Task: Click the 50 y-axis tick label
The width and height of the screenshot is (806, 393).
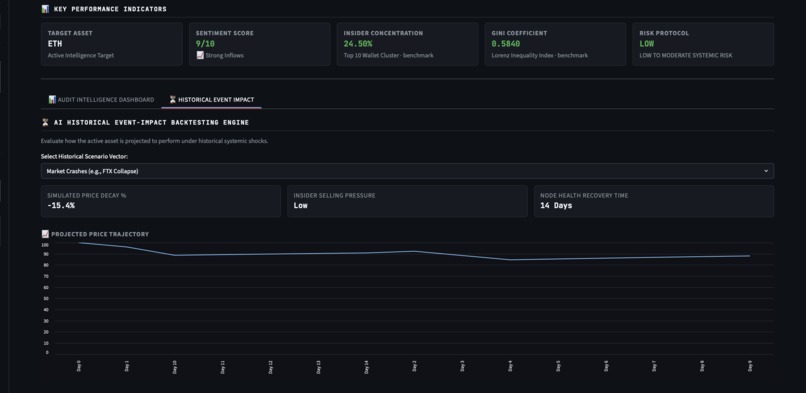Action: coord(47,298)
